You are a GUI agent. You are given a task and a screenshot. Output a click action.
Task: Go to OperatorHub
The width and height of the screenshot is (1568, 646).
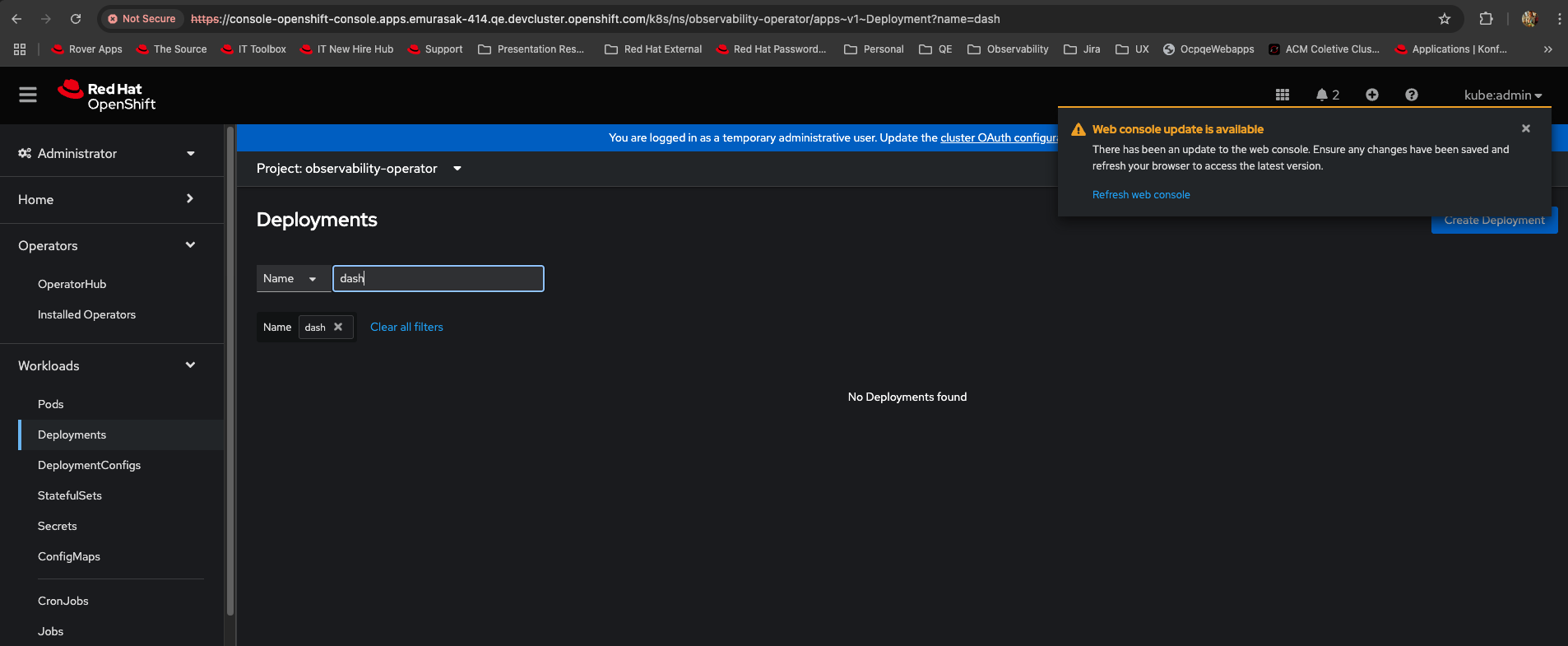72,284
